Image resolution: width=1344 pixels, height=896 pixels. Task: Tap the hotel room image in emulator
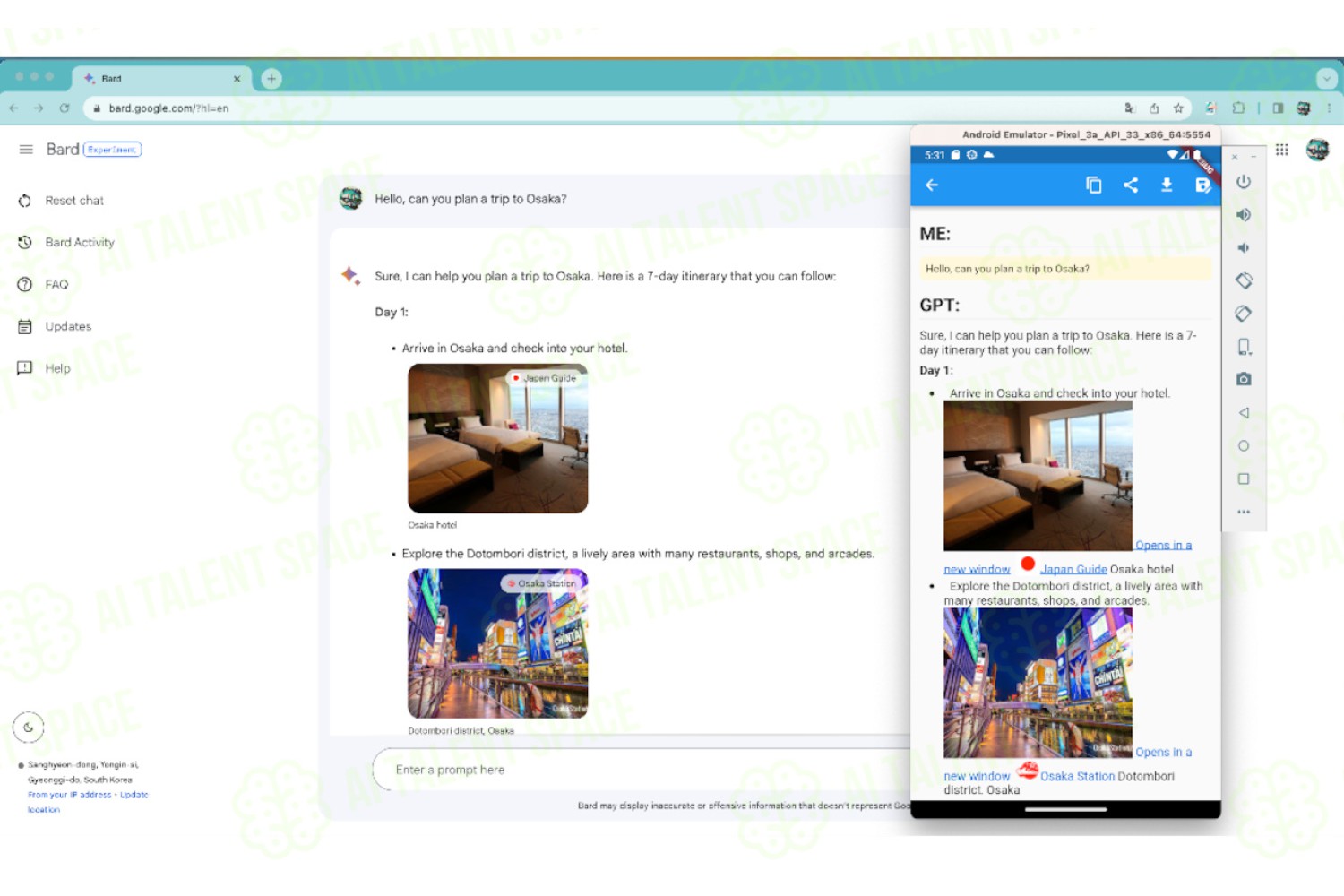pyautogui.click(x=1038, y=475)
